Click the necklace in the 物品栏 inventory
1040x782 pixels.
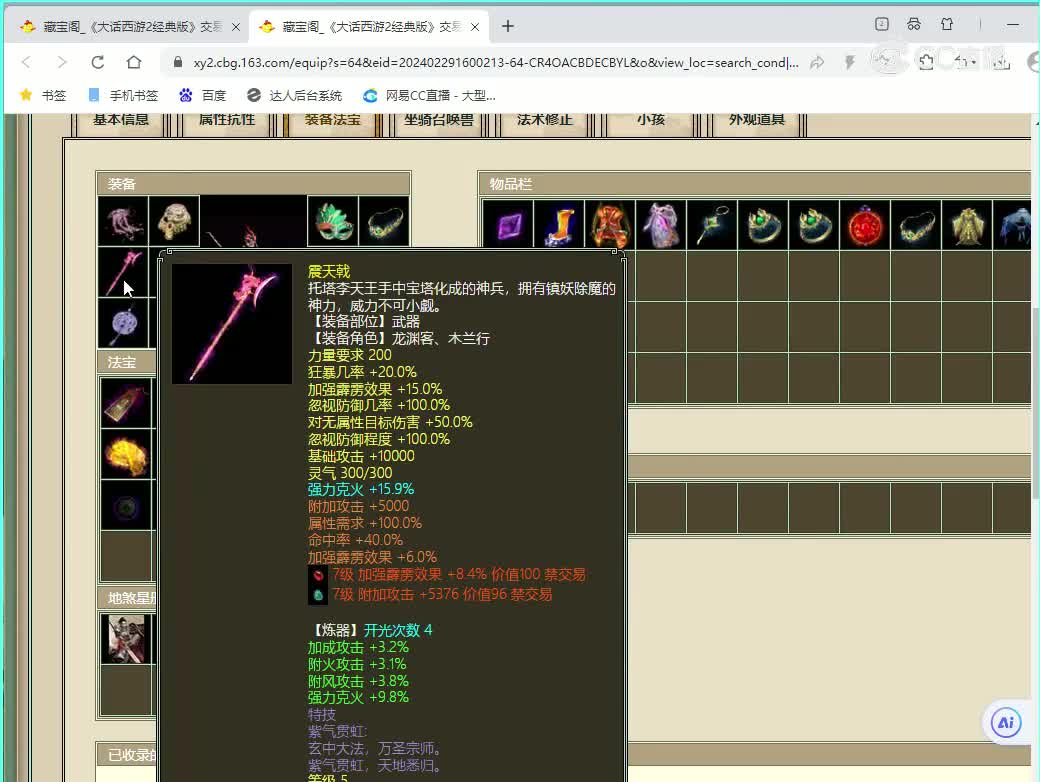[x=917, y=226]
